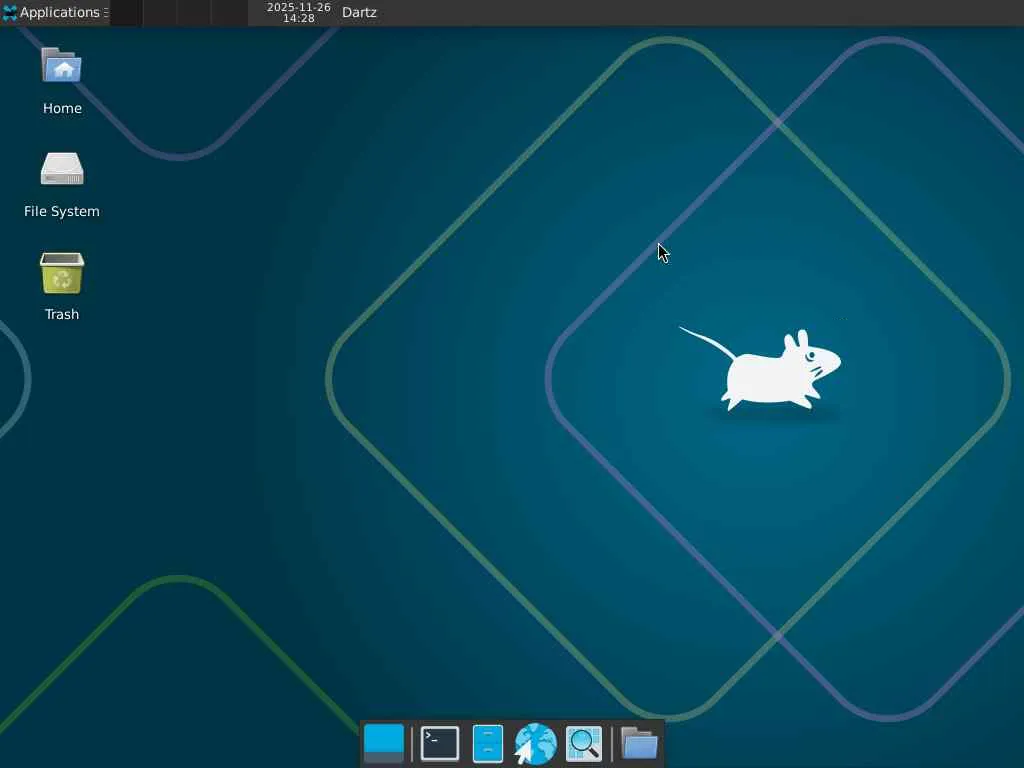Open the File Manager cabinet icon
Image resolution: width=1024 pixels, height=768 pixels.
pyautogui.click(x=488, y=743)
